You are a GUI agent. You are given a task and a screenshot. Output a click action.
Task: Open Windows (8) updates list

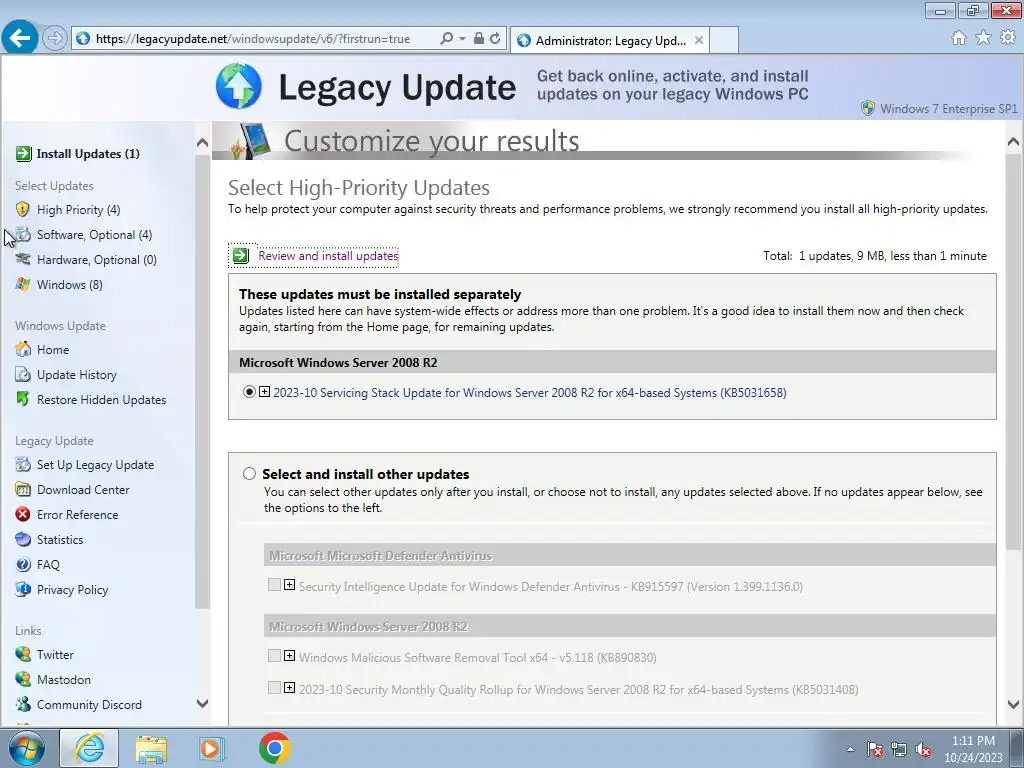tap(69, 284)
